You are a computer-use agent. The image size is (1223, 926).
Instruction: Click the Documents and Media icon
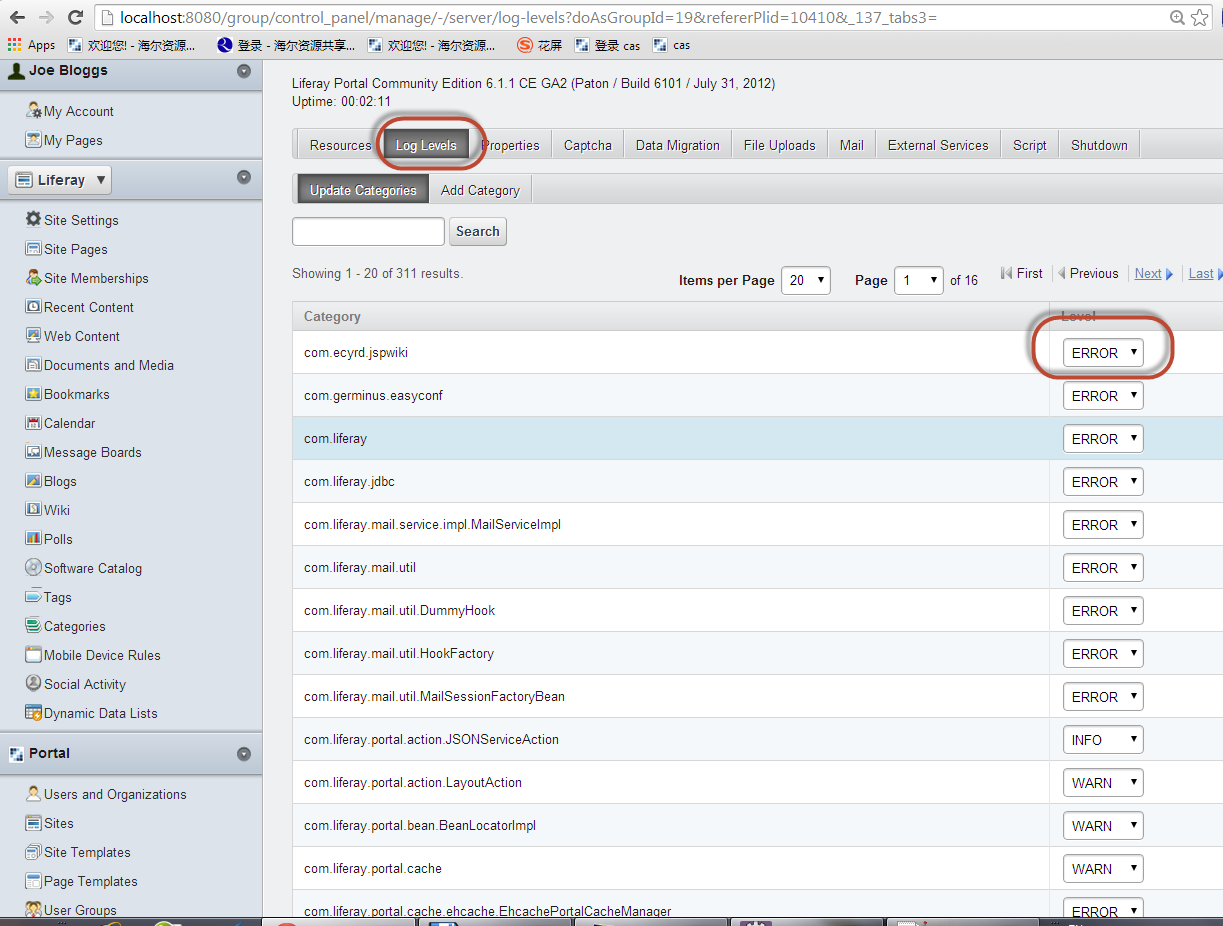(x=34, y=365)
